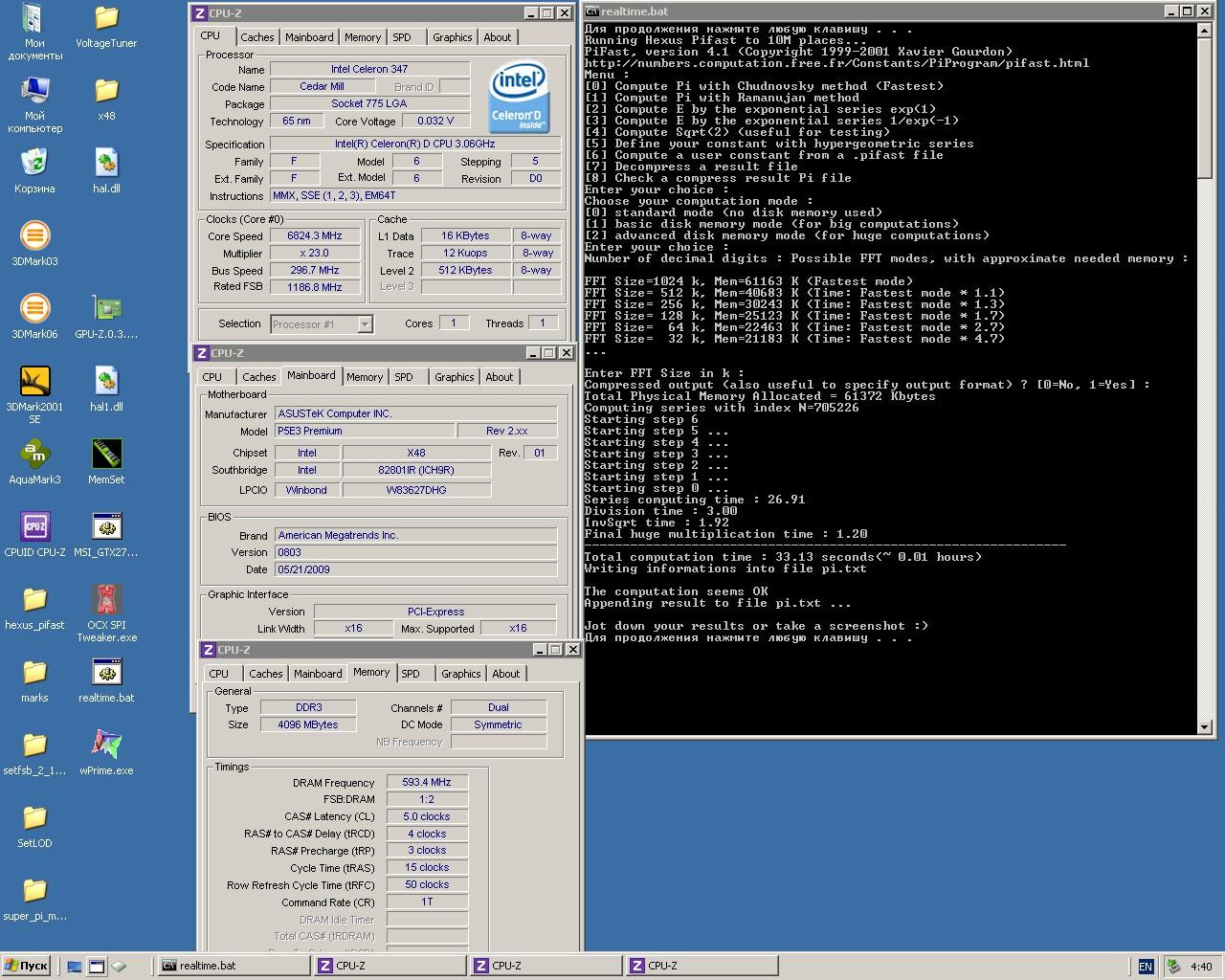This screenshot has width=1225, height=980.
Task: Click the Intel Celeron 347 name field
Action: coord(369,69)
